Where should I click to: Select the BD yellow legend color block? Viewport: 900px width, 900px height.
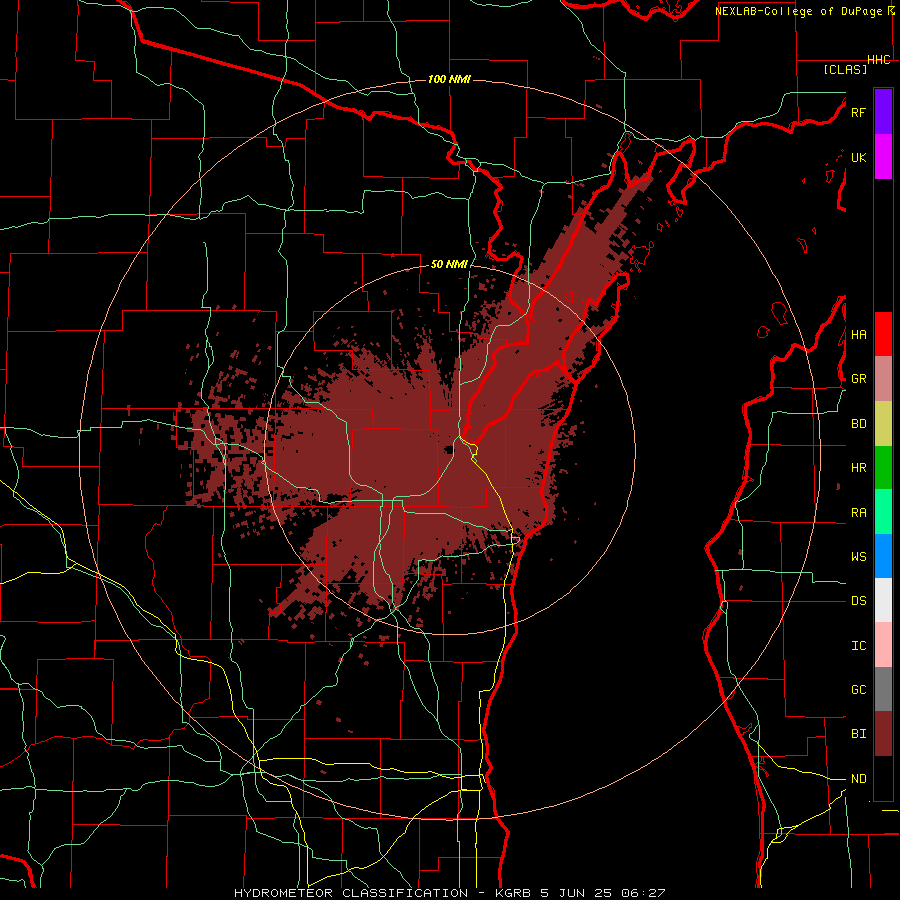pyautogui.click(x=883, y=423)
